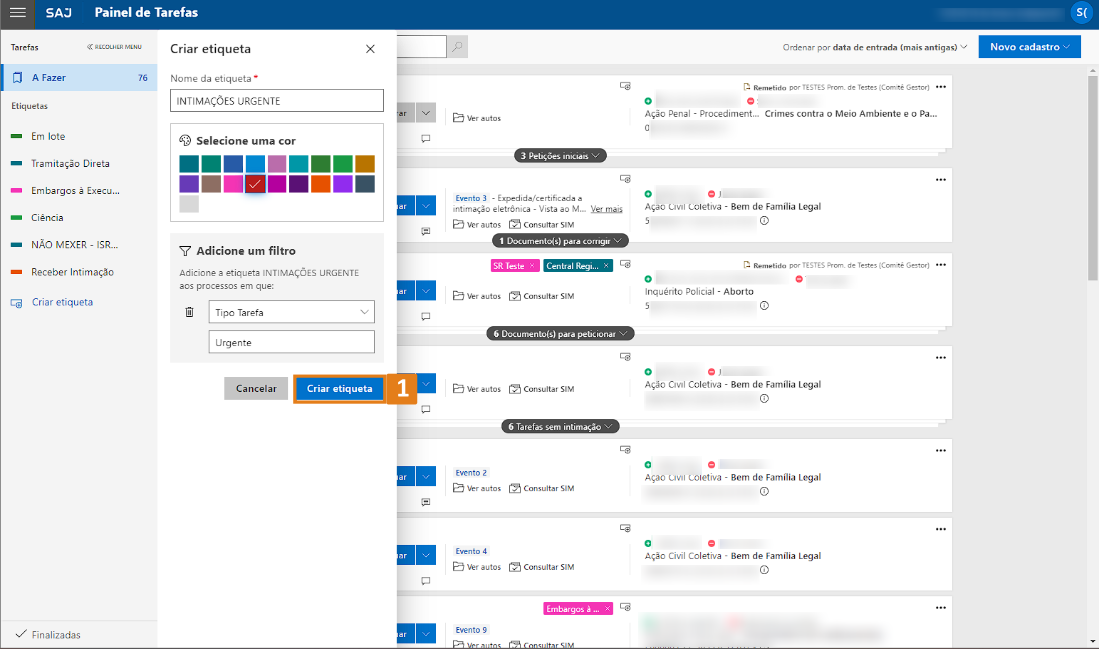Click info icon on Inquérito Policial card

pyautogui.click(x=764, y=305)
